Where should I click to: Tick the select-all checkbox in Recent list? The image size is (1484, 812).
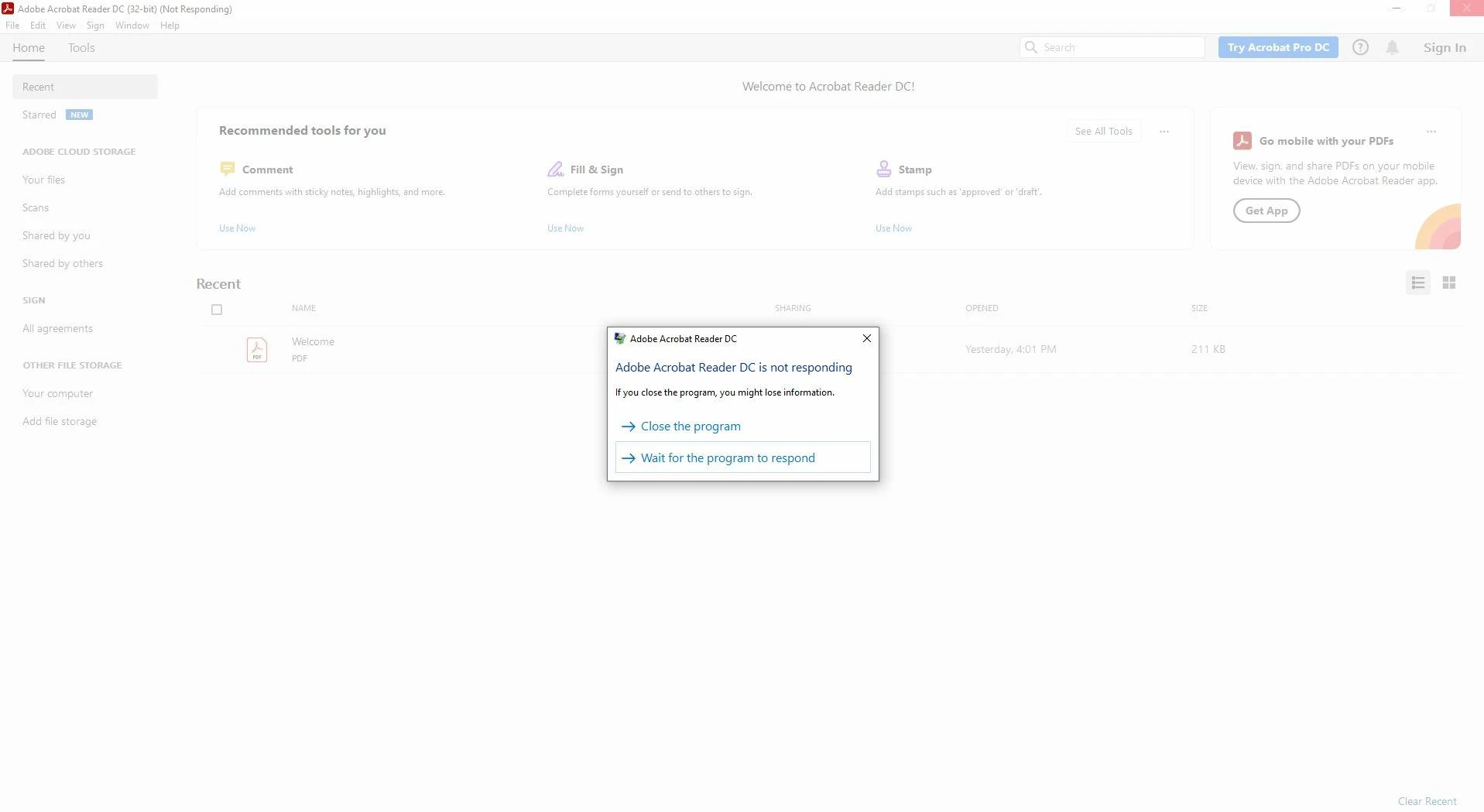coord(217,310)
